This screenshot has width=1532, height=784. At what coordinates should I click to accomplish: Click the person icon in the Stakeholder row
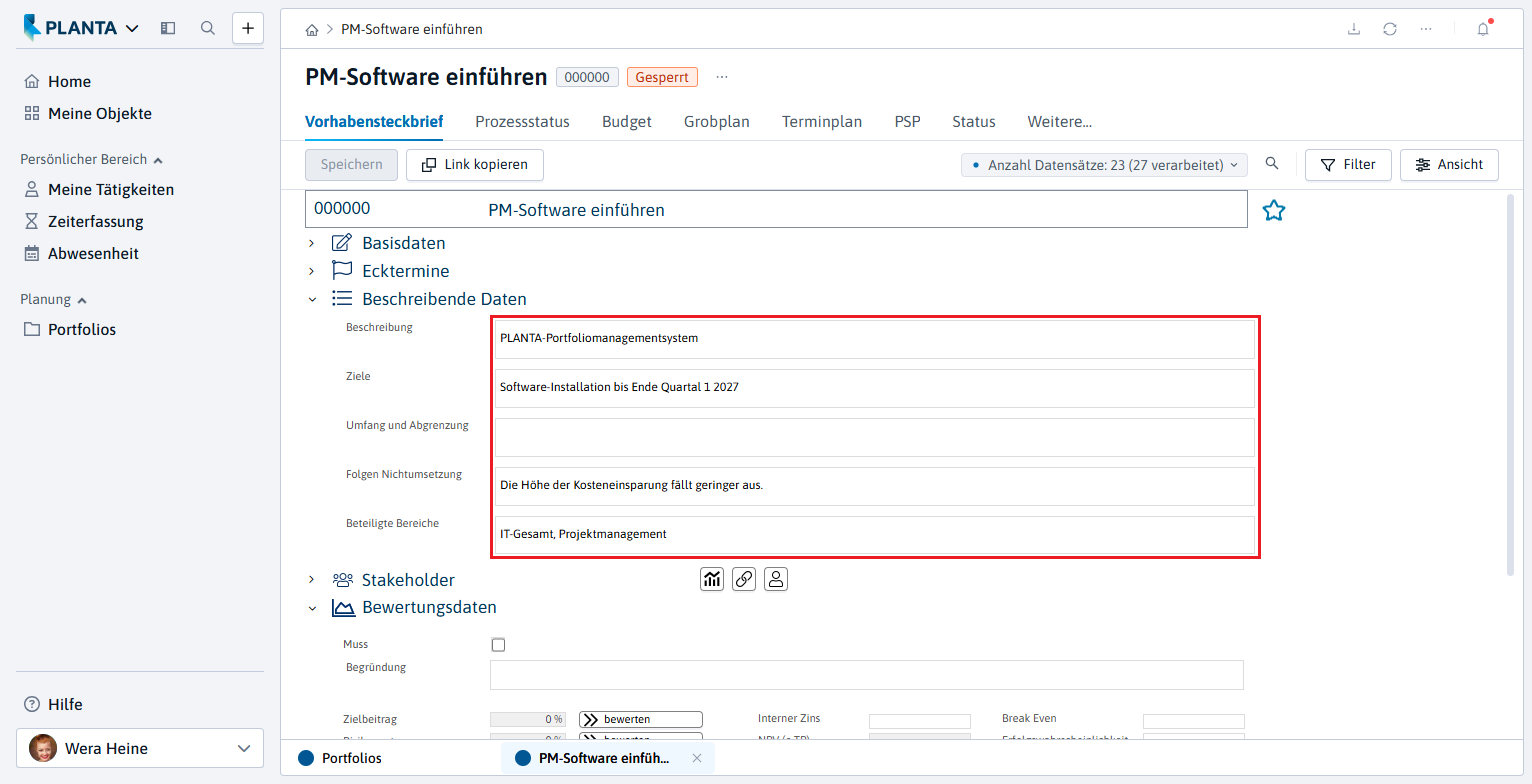[x=776, y=578]
